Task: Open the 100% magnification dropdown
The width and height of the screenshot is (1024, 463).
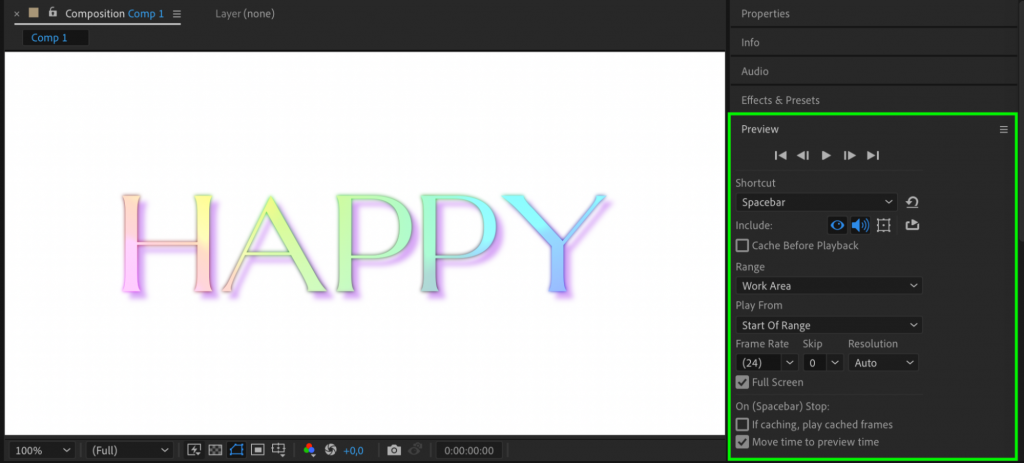Action: [x=41, y=450]
